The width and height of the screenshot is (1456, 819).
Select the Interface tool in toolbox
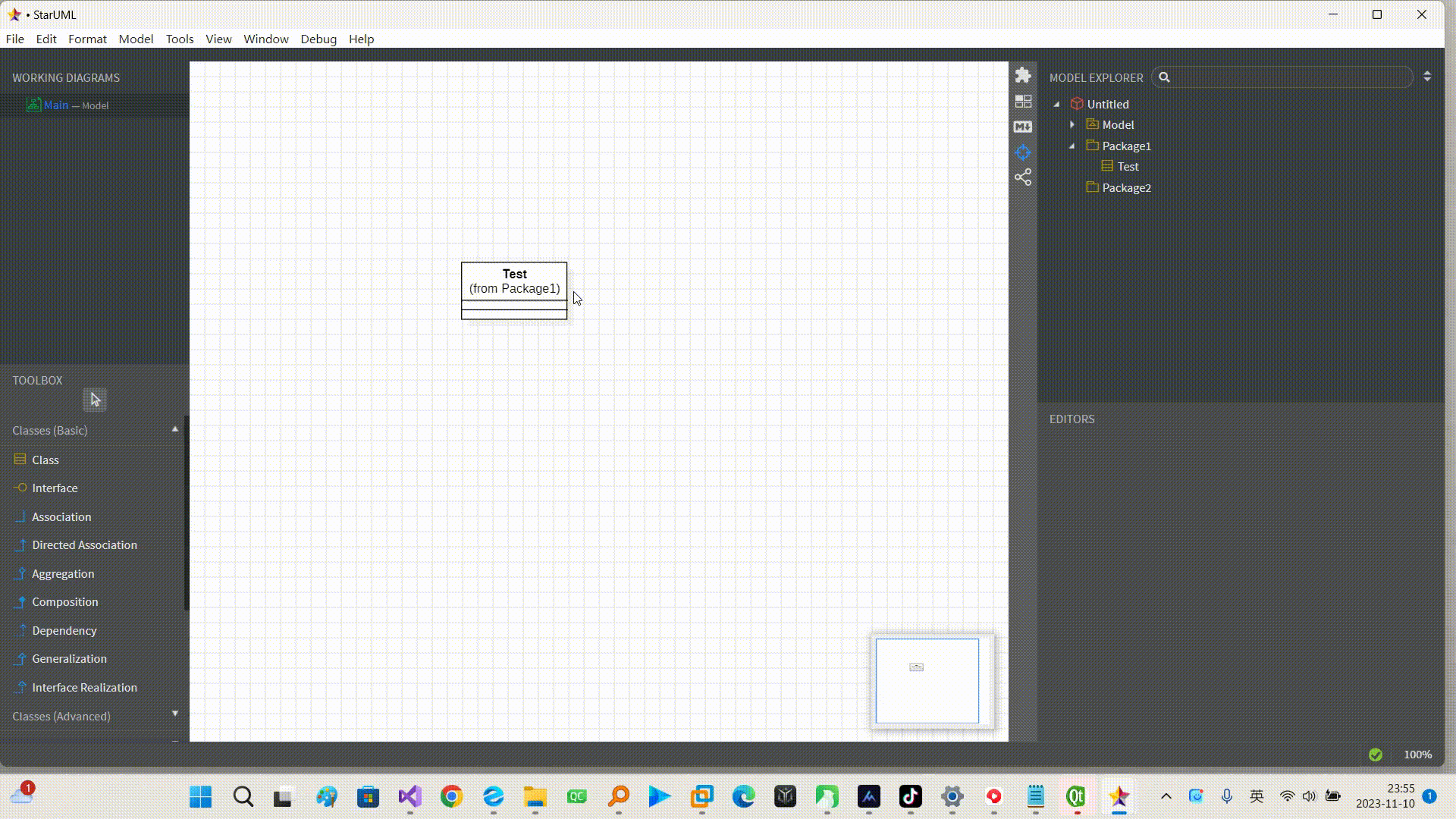click(x=55, y=488)
